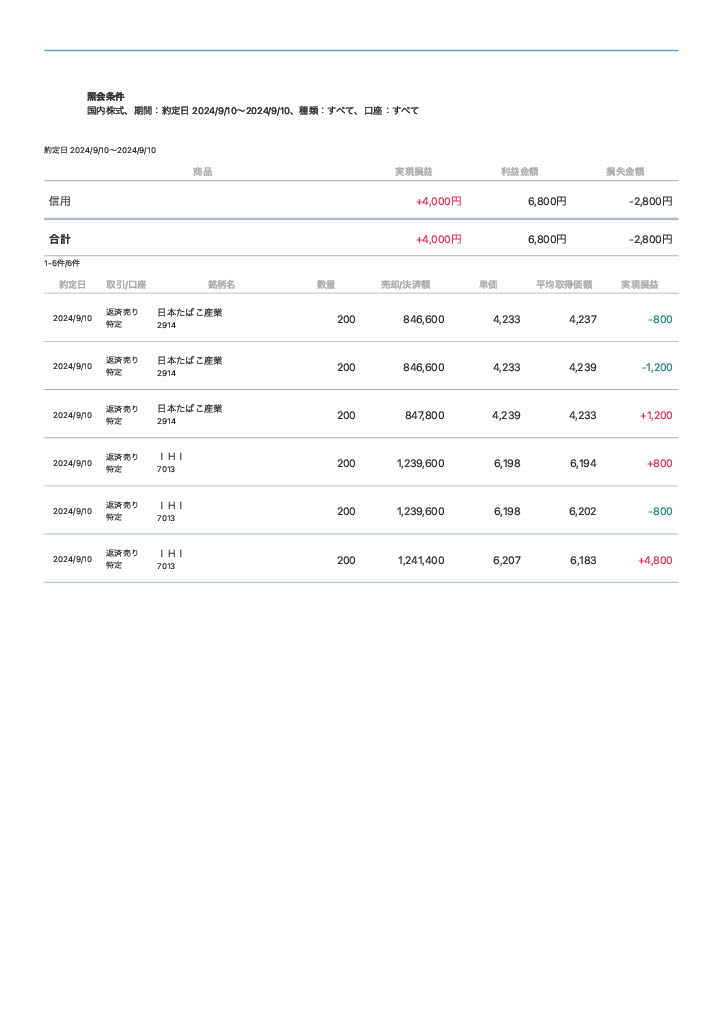The width and height of the screenshot is (722, 1024).
Task: Click the 売却/決済額 column header
Action: [405, 285]
